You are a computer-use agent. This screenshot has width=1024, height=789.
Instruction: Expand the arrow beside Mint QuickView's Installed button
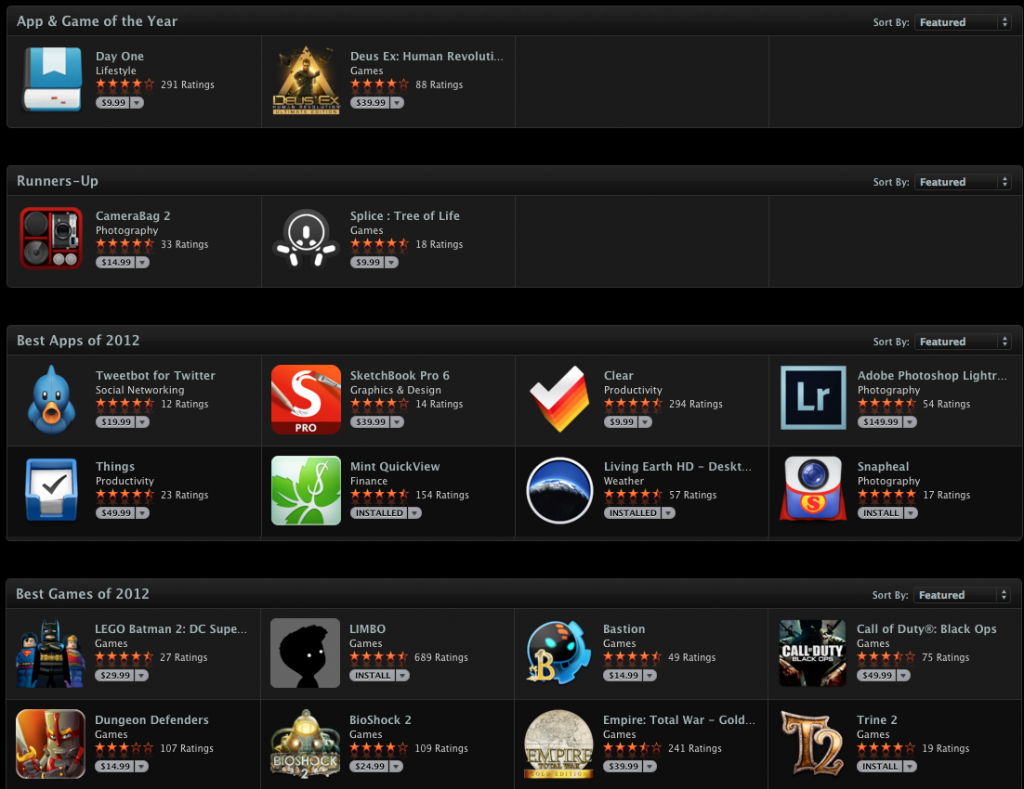[x=414, y=513]
